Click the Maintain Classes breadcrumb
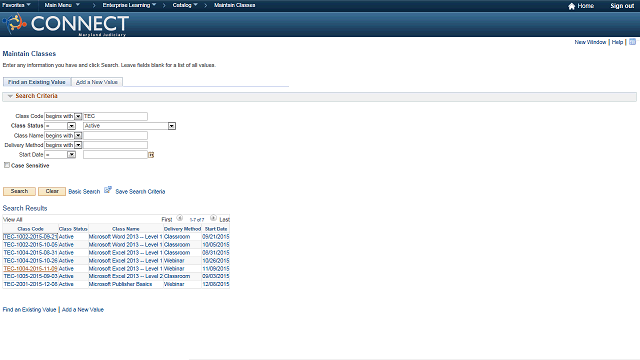The width and height of the screenshot is (640, 360). click(235, 5)
